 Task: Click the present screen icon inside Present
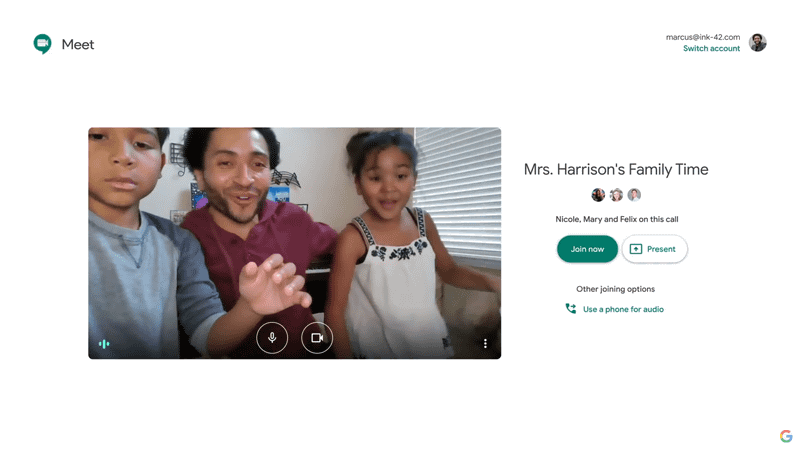pyautogui.click(x=636, y=249)
